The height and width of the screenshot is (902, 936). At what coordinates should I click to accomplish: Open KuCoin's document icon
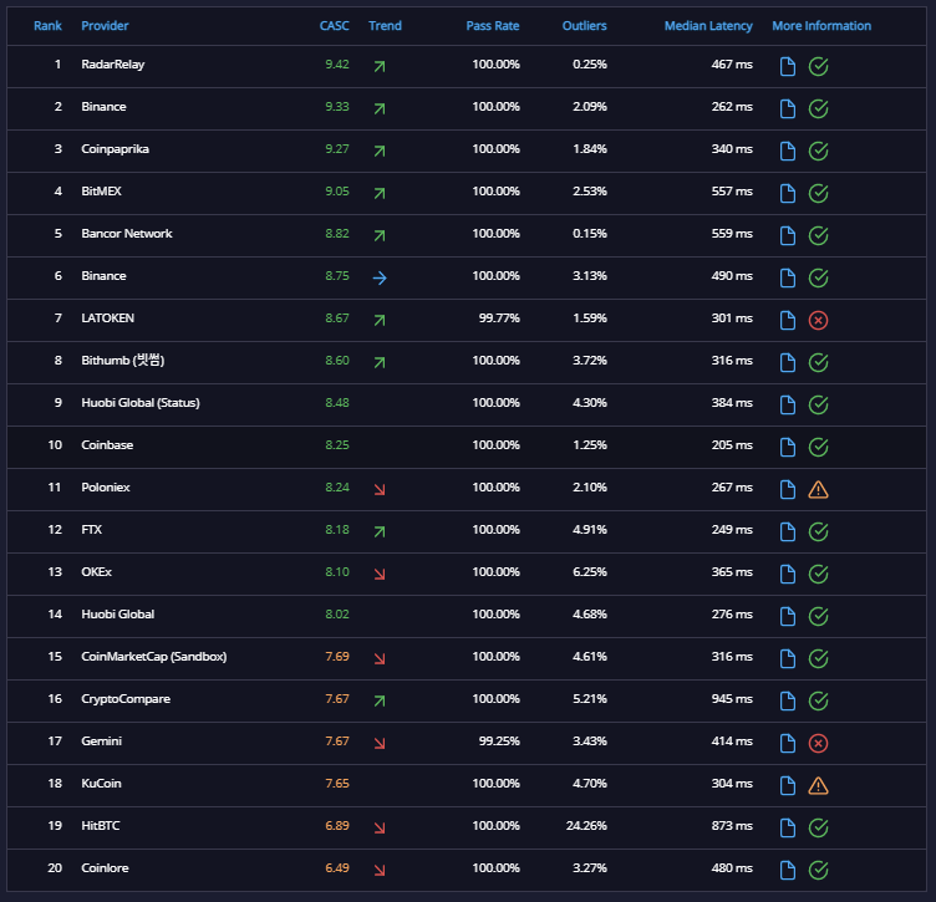pyautogui.click(x=787, y=786)
